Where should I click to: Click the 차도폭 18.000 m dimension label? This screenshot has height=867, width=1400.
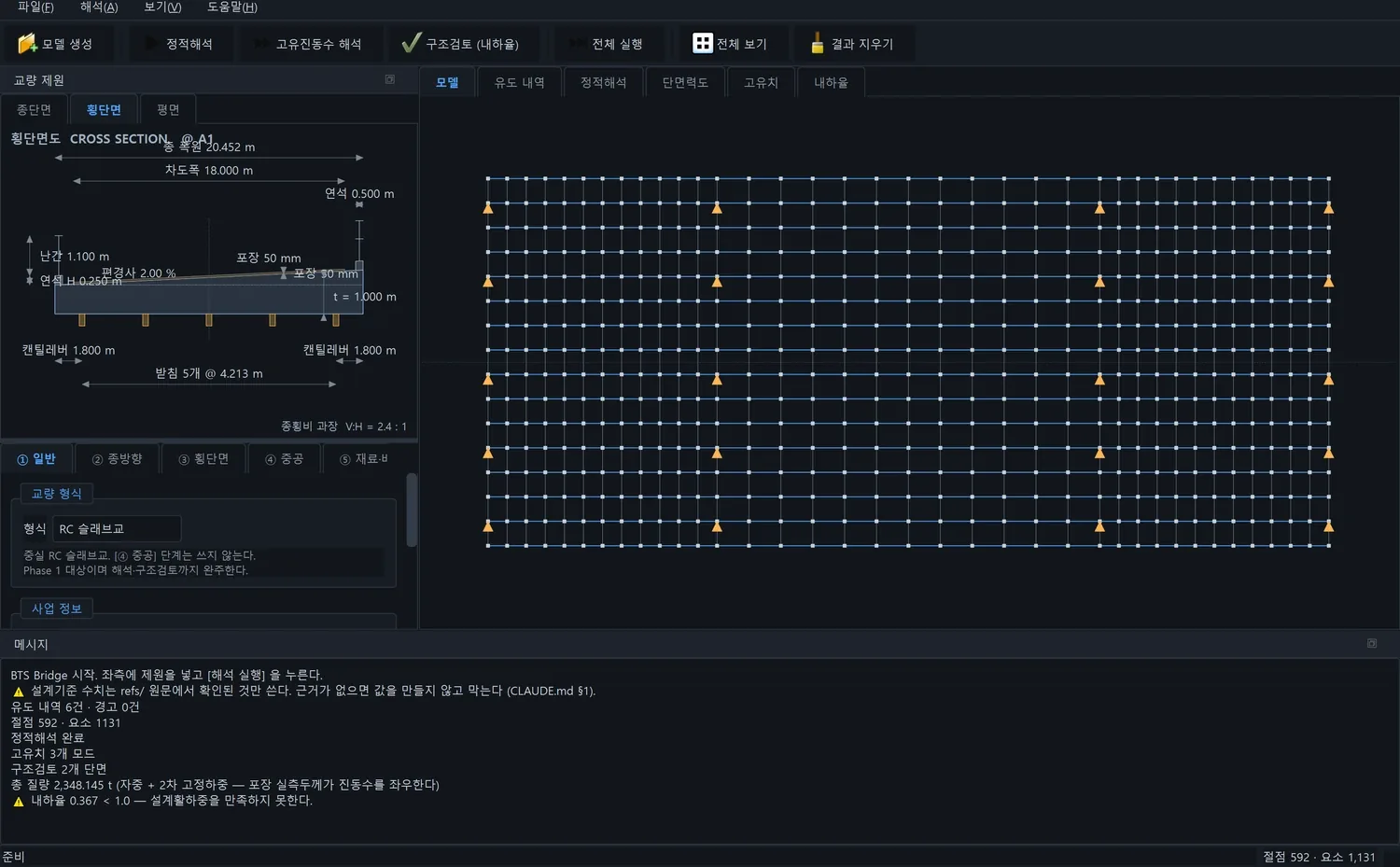tap(209, 170)
